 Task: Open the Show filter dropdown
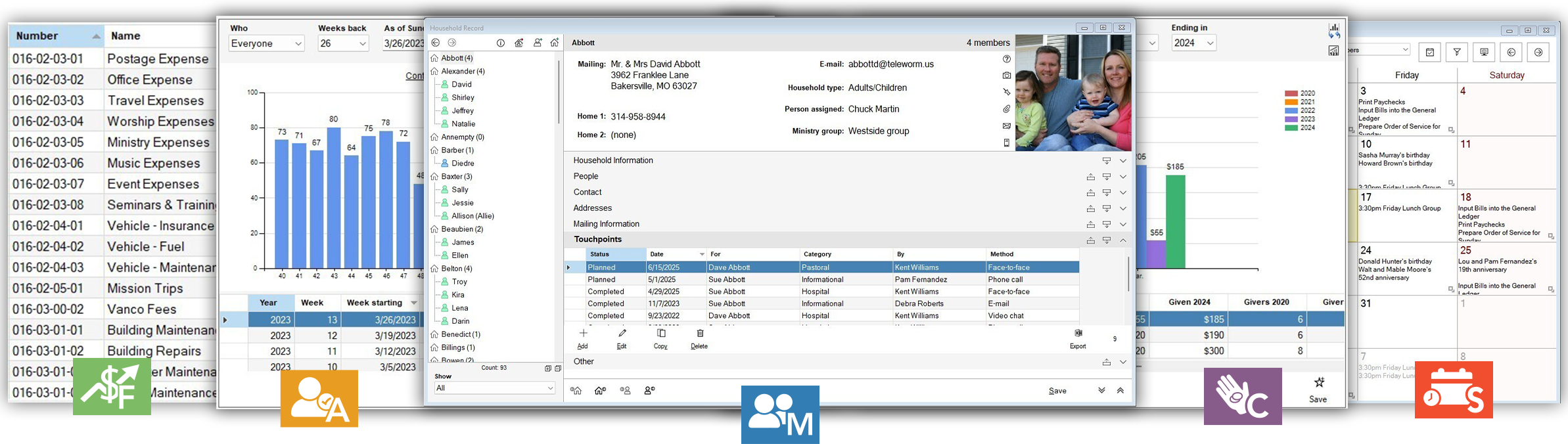click(494, 388)
